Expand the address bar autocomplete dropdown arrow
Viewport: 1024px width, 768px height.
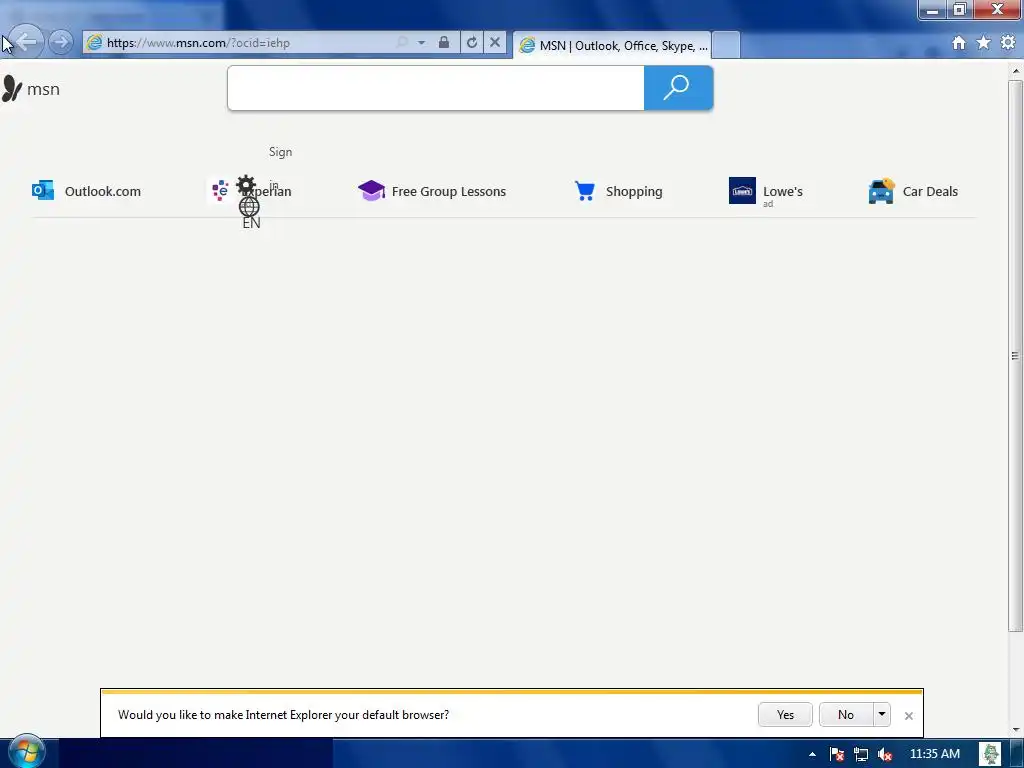coord(422,42)
